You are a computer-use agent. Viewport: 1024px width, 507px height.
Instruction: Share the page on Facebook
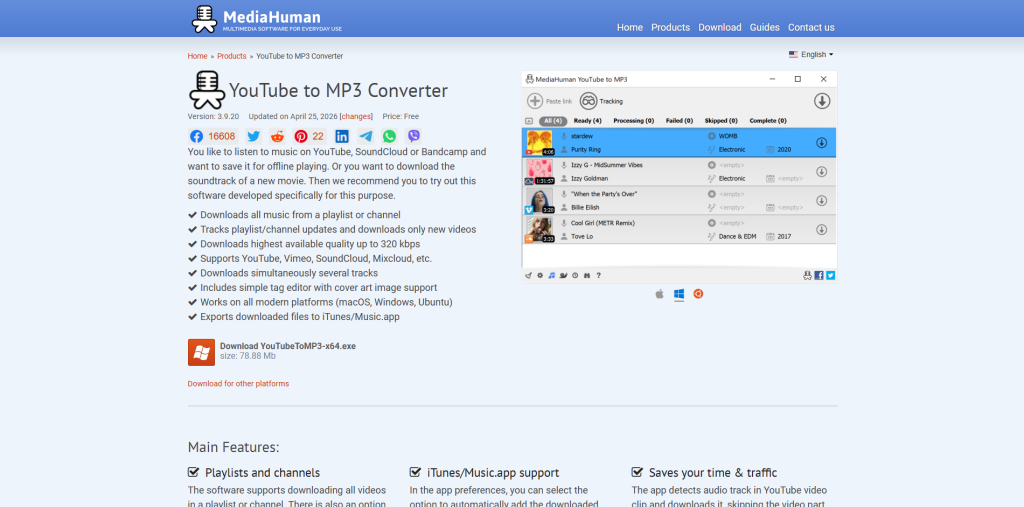[x=197, y=137]
